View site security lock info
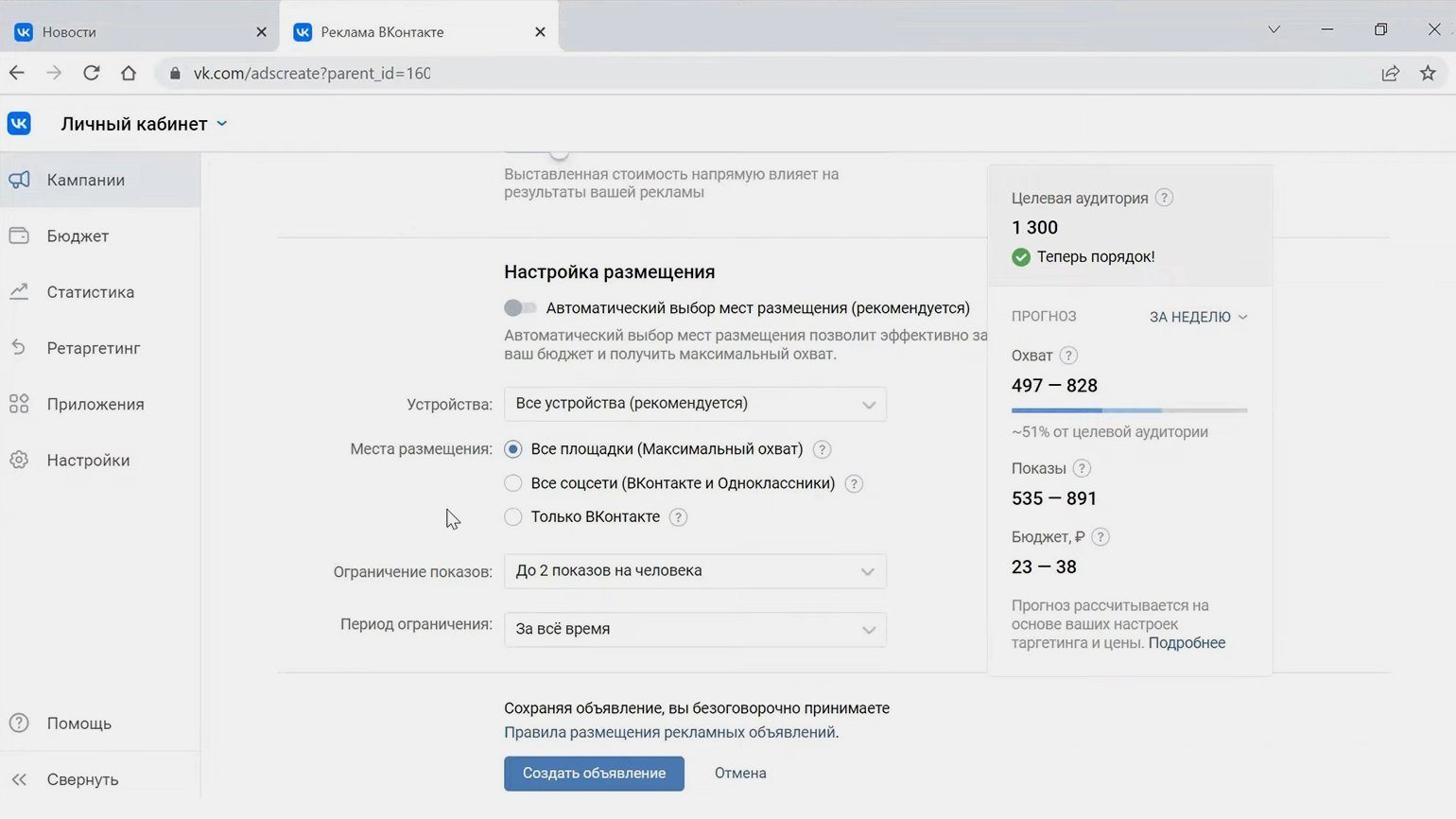This screenshot has height=819, width=1456. [175, 73]
